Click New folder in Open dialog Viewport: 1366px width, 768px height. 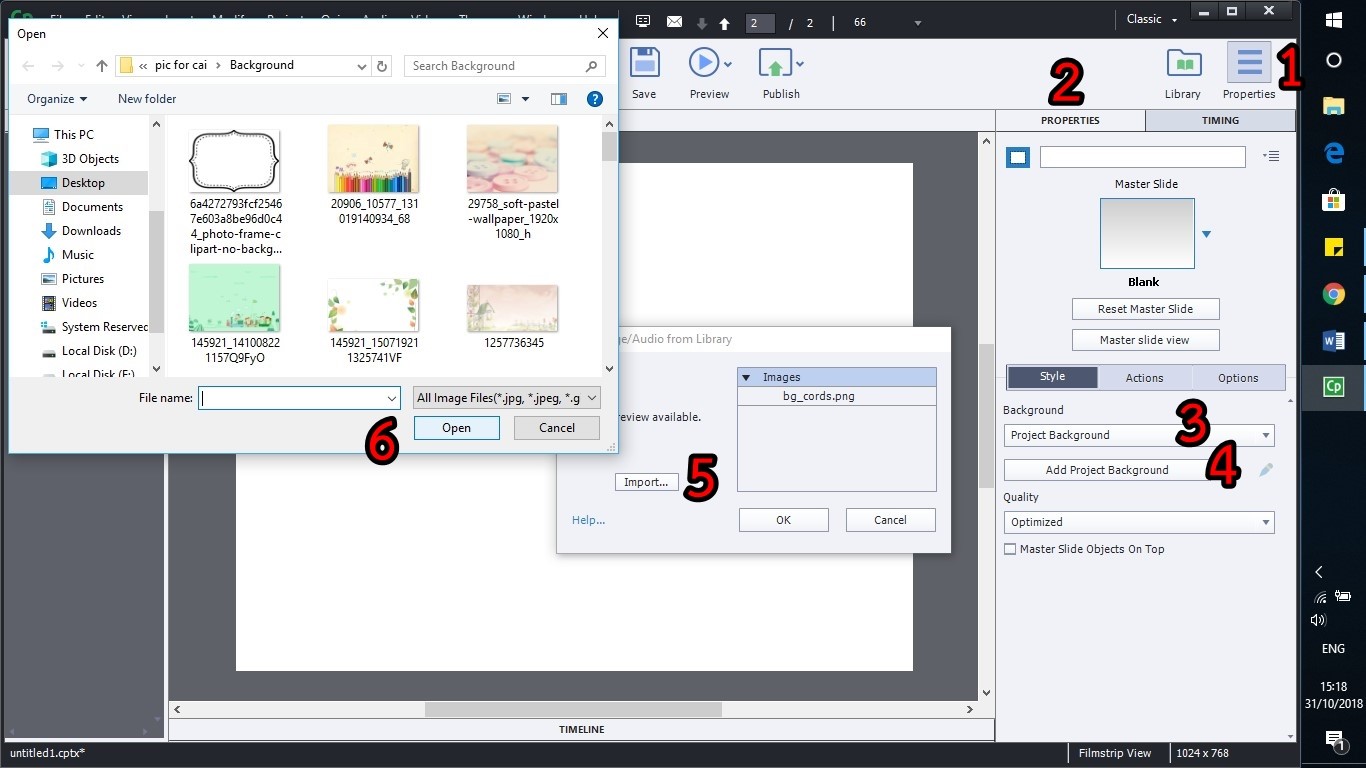(147, 99)
